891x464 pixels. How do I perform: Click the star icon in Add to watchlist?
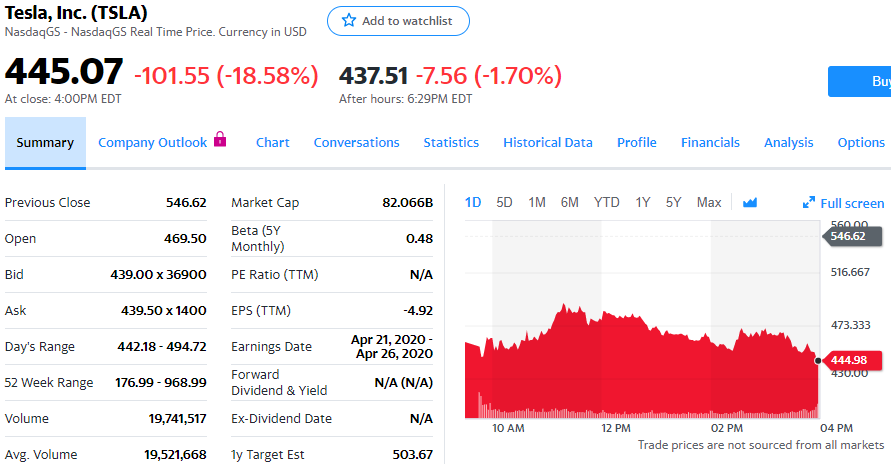(x=349, y=21)
